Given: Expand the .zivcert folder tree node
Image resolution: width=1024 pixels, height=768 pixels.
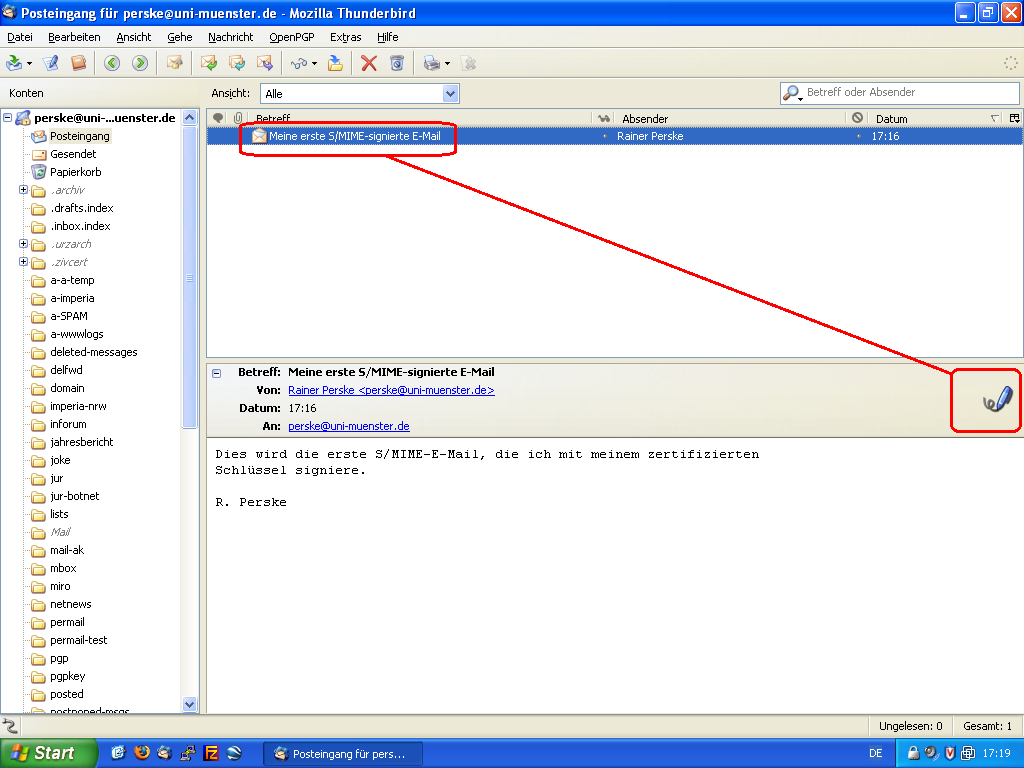Looking at the screenshot, I should coord(23,262).
